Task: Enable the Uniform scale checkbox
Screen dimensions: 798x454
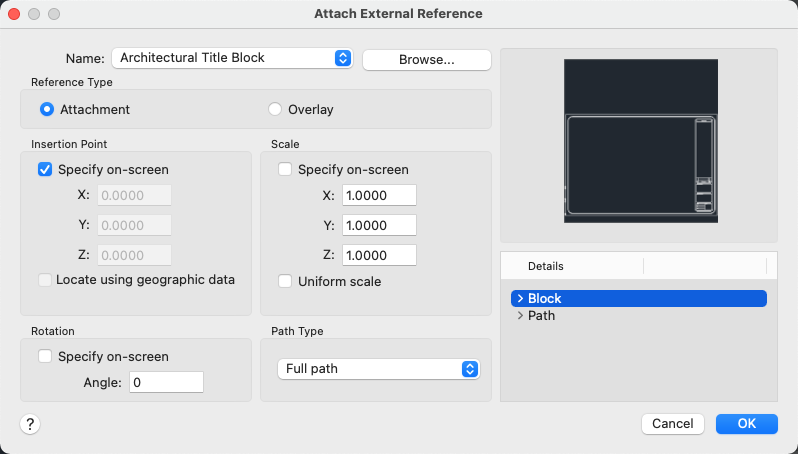Action: tap(285, 282)
